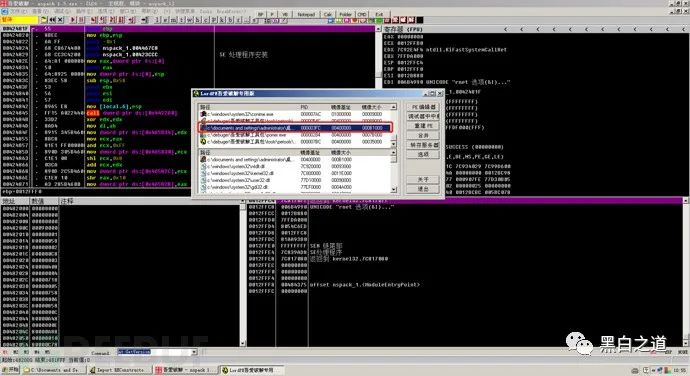Click the Pause execution toolbar icon

81,20
